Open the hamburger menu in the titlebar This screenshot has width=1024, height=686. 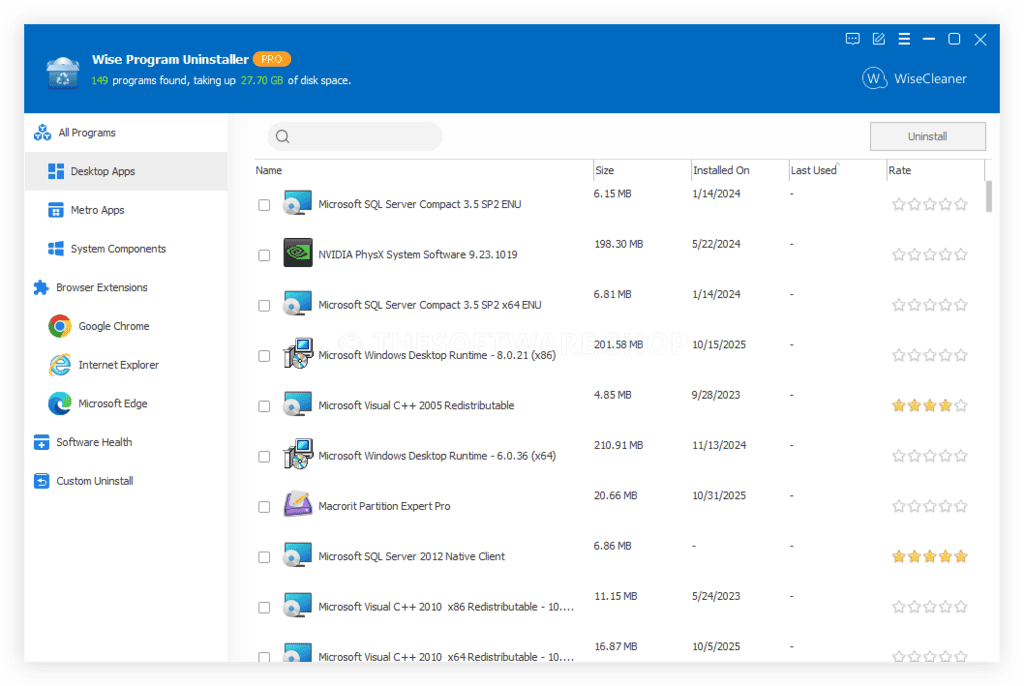pos(903,38)
